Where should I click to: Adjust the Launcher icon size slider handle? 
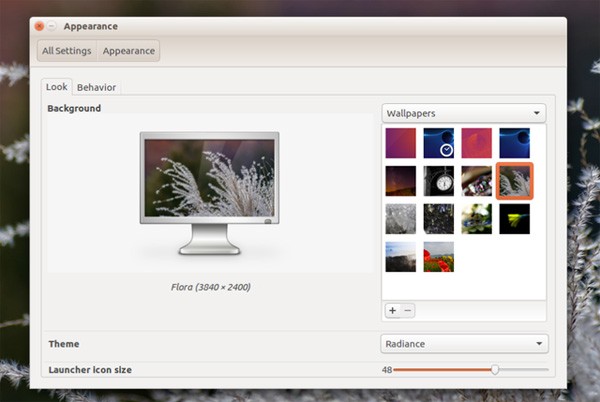[495, 369]
